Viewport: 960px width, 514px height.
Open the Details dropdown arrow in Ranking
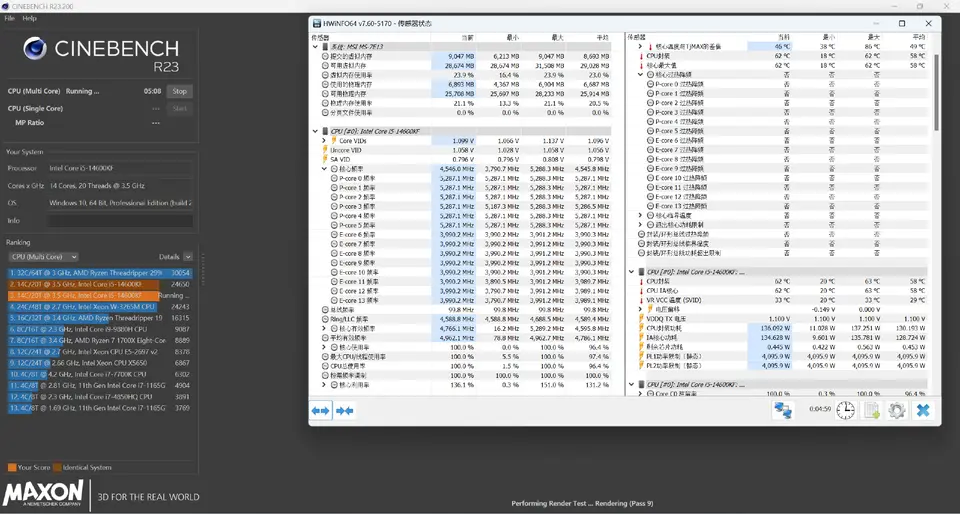tap(188, 257)
